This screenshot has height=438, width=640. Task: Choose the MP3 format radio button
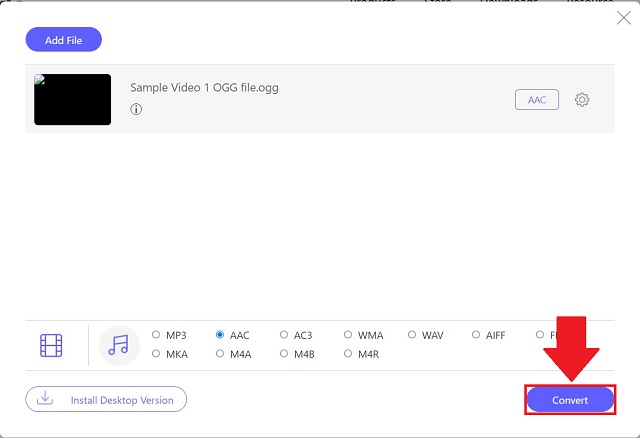point(156,335)
